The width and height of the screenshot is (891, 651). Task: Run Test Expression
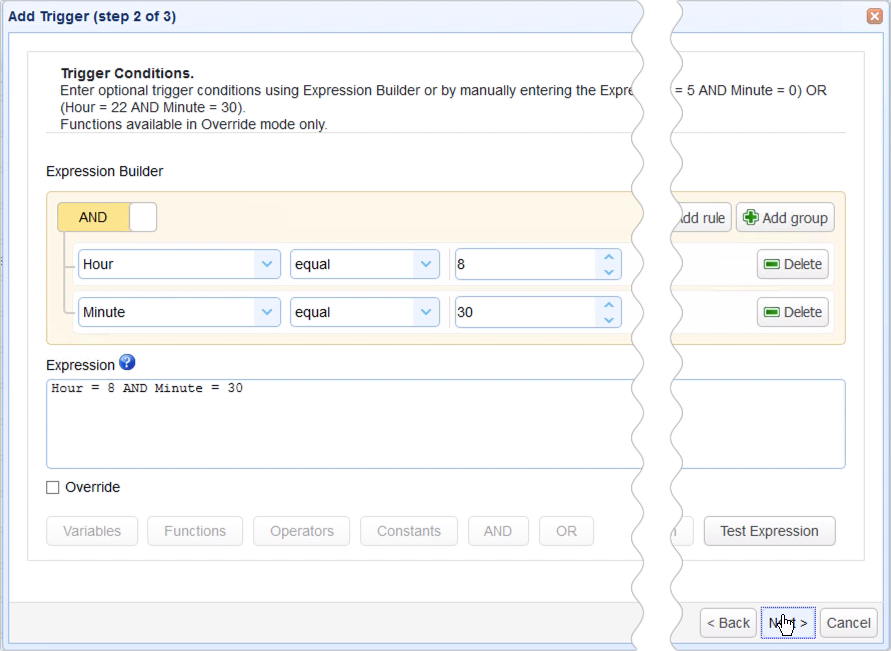[x=769, y=531]
